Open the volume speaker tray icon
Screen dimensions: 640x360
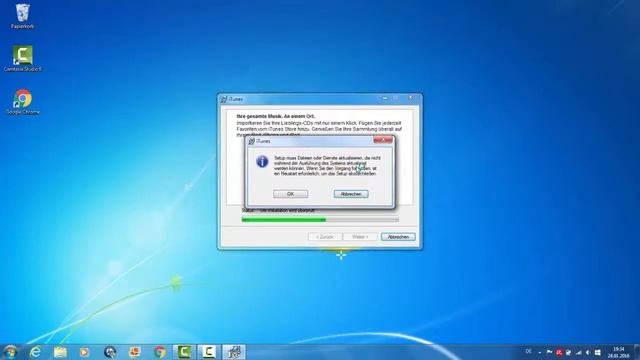[588, 352]
